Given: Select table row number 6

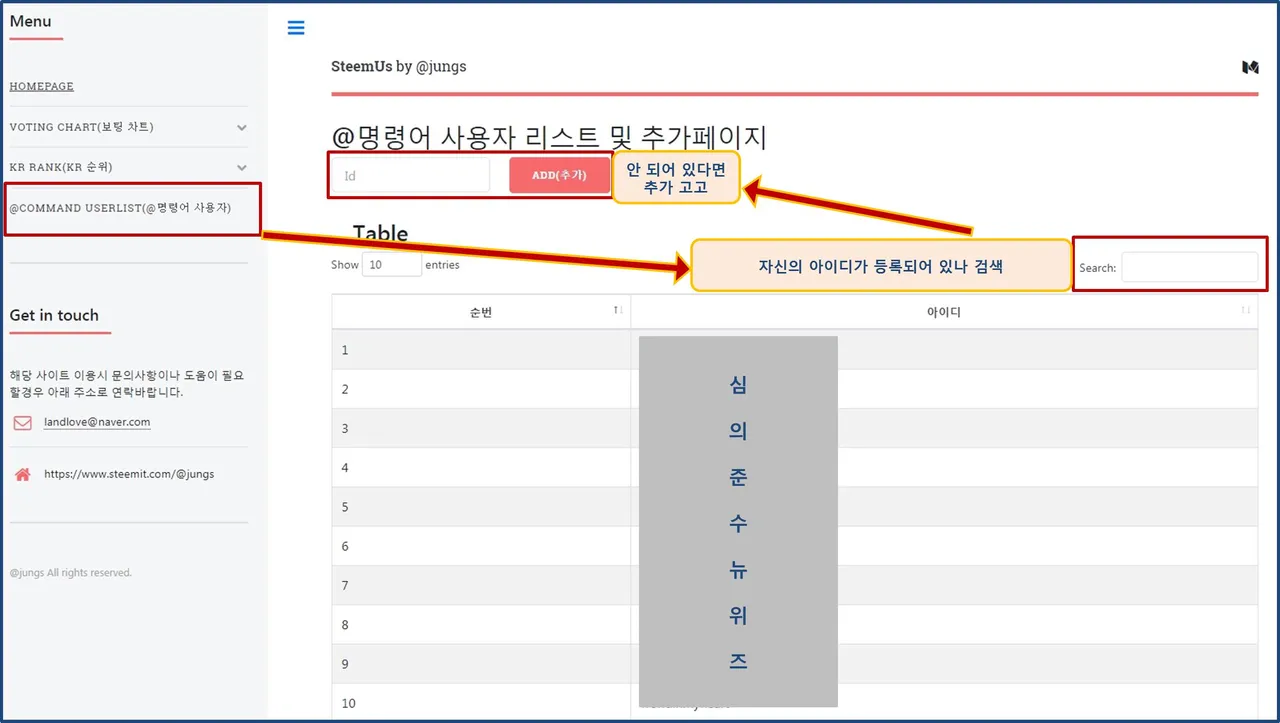Looking at the screenshot, I should (x=795, y=546).
